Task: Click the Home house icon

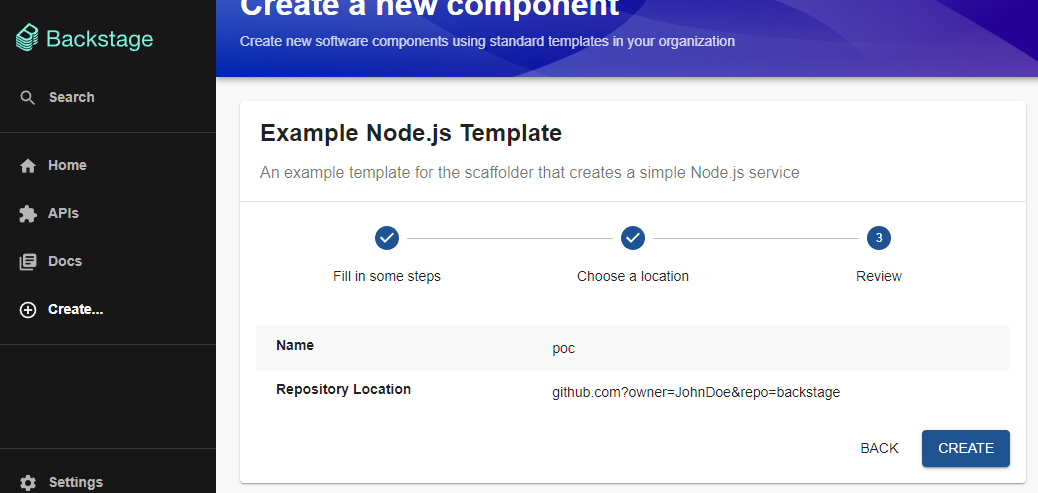Action: pos(28,165)
